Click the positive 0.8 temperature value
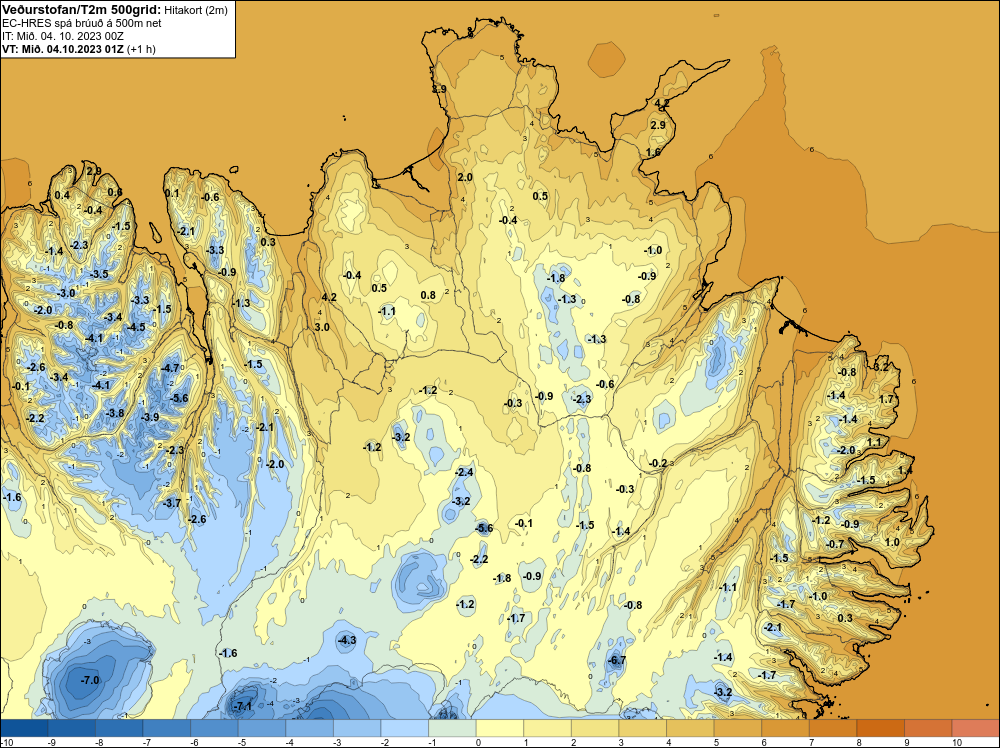Viewport: 1000px width, 748px height. tap(429, 295)
